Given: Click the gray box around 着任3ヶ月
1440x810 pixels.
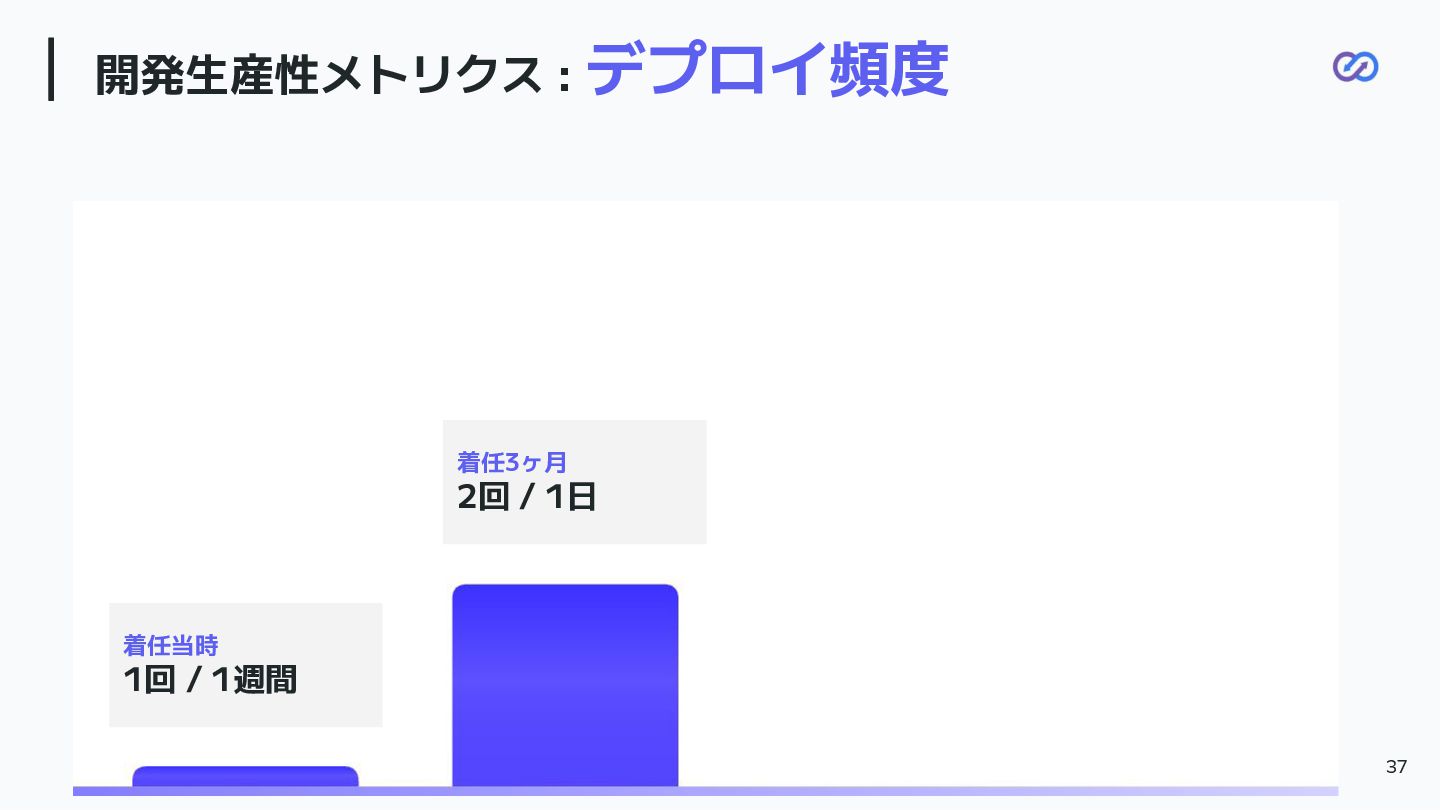Looking at the screenshot, I should [x=574, y=482].
